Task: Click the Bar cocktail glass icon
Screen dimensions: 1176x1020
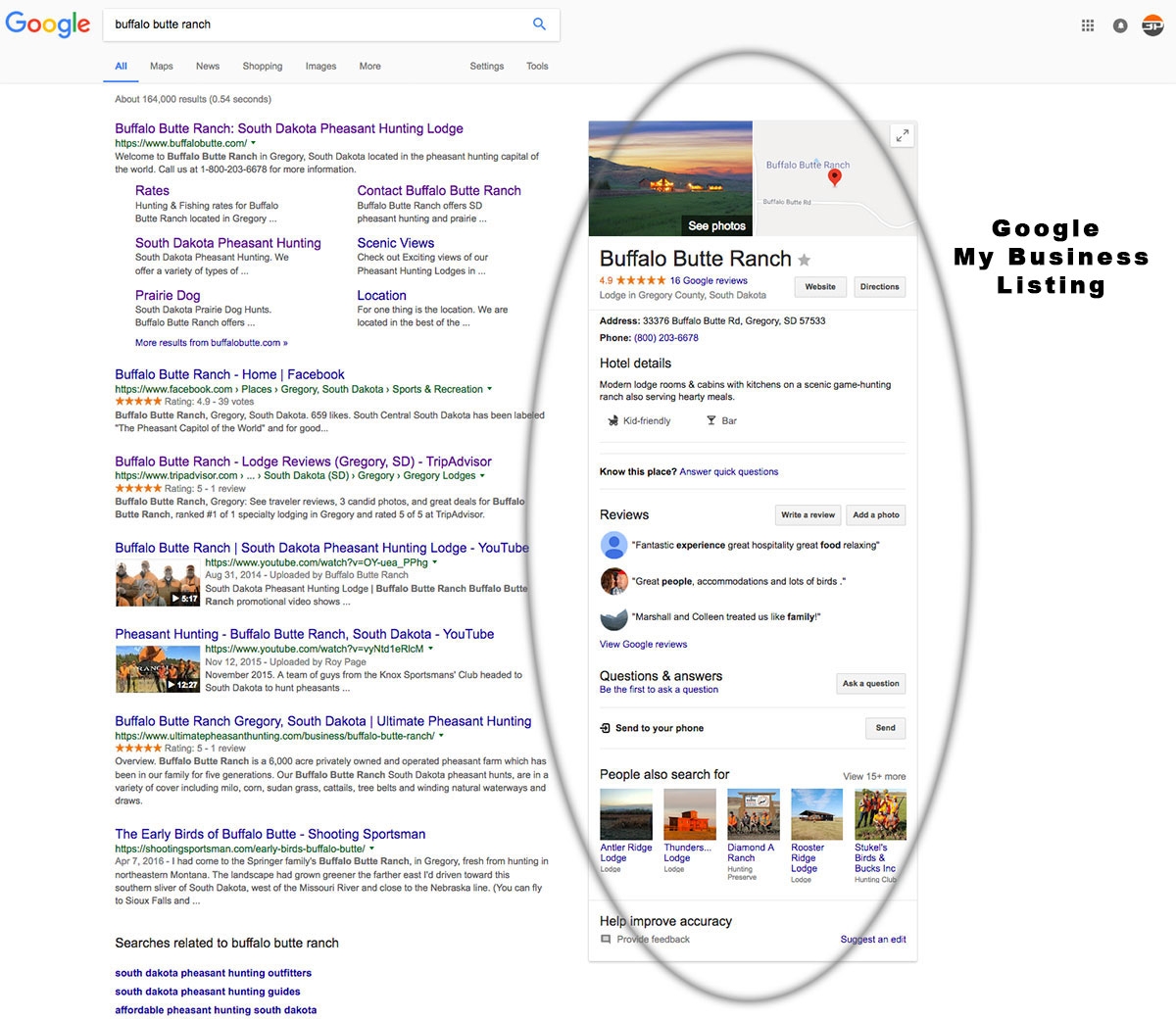Action: (x=711, y=420)
